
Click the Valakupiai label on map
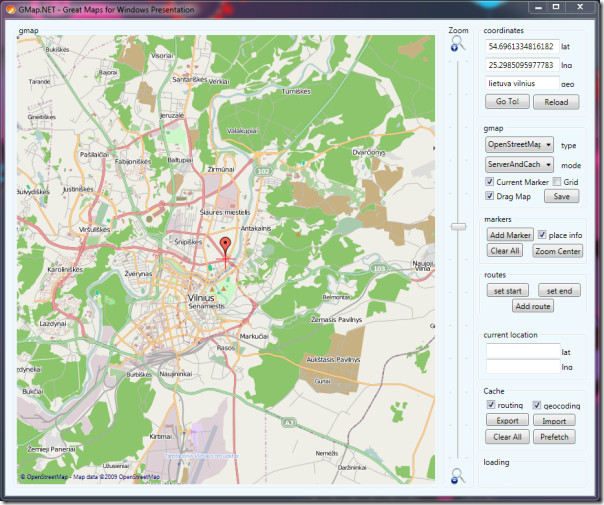coord(242,131)
